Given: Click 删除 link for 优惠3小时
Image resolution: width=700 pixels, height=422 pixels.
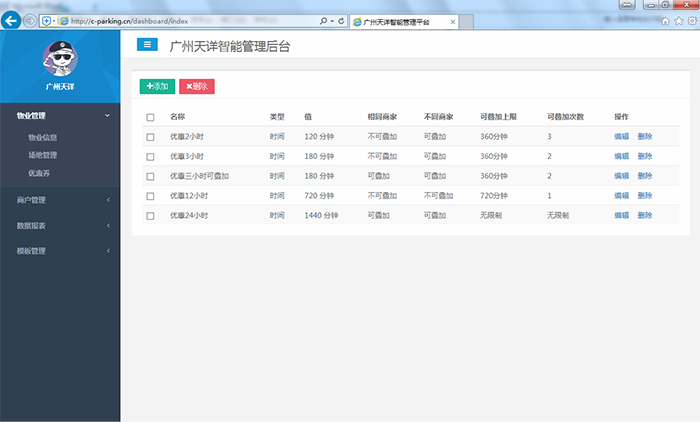Looking at the screenshot, I should 645,156.
